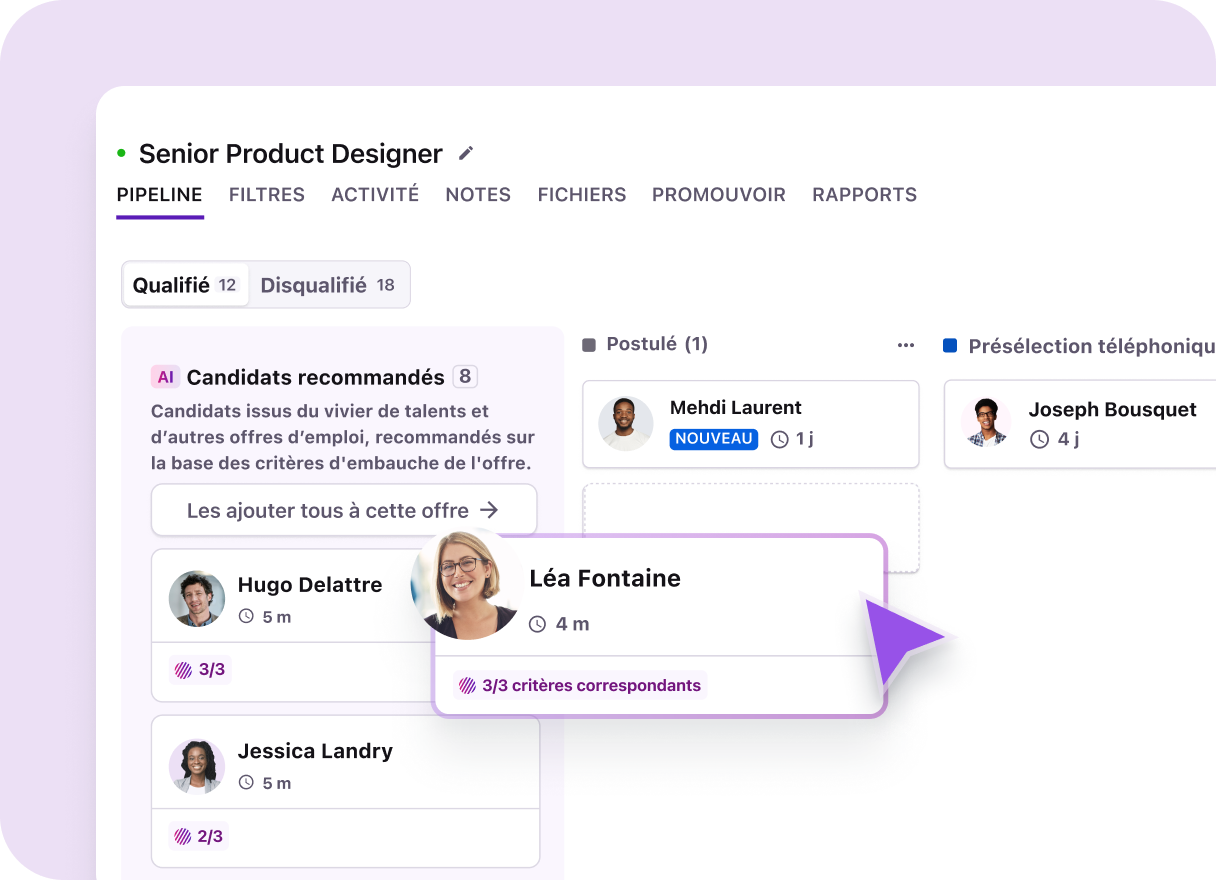Click the Postulé (1) column header
This screenshot has height=880, width=1216.
click(657, 344)
